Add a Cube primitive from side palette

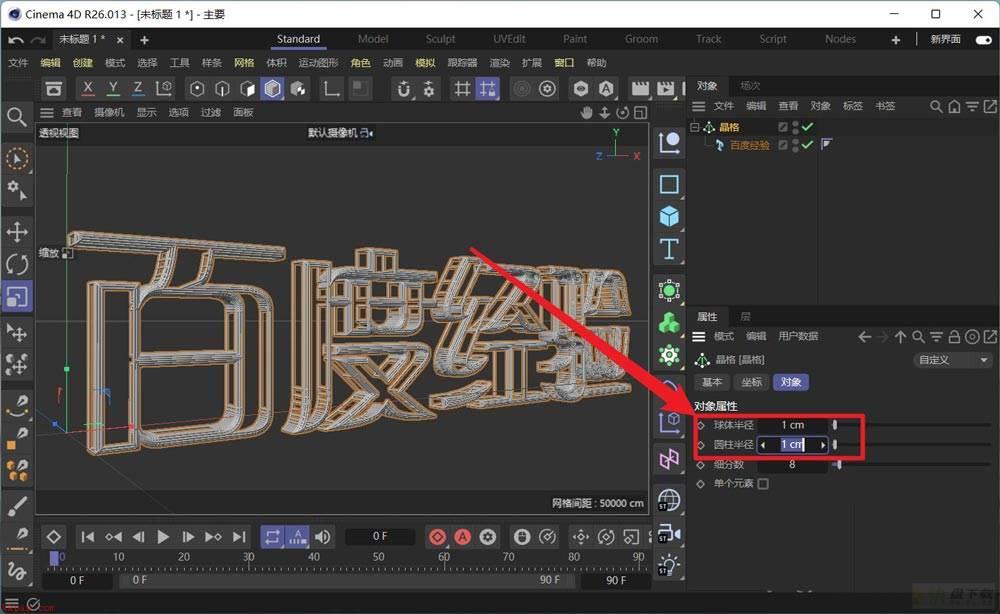pos(669,216)
